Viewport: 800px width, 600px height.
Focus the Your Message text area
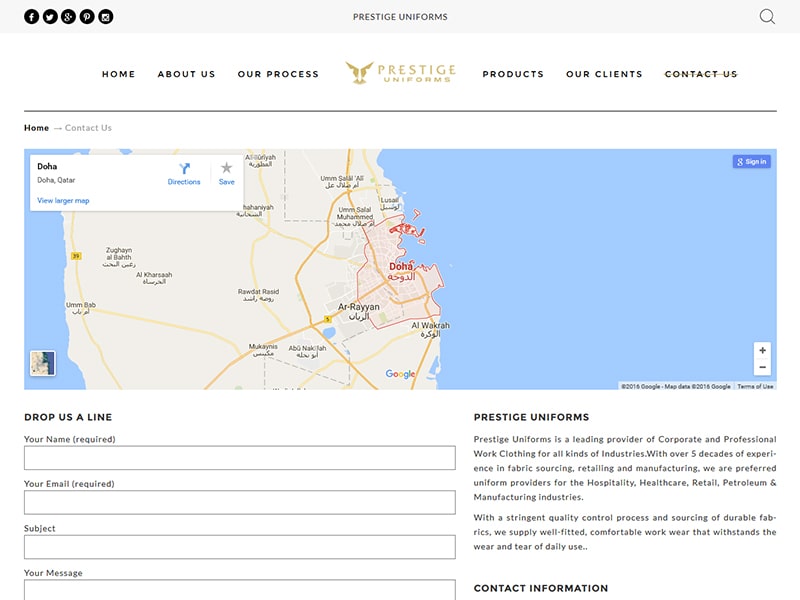240,590
